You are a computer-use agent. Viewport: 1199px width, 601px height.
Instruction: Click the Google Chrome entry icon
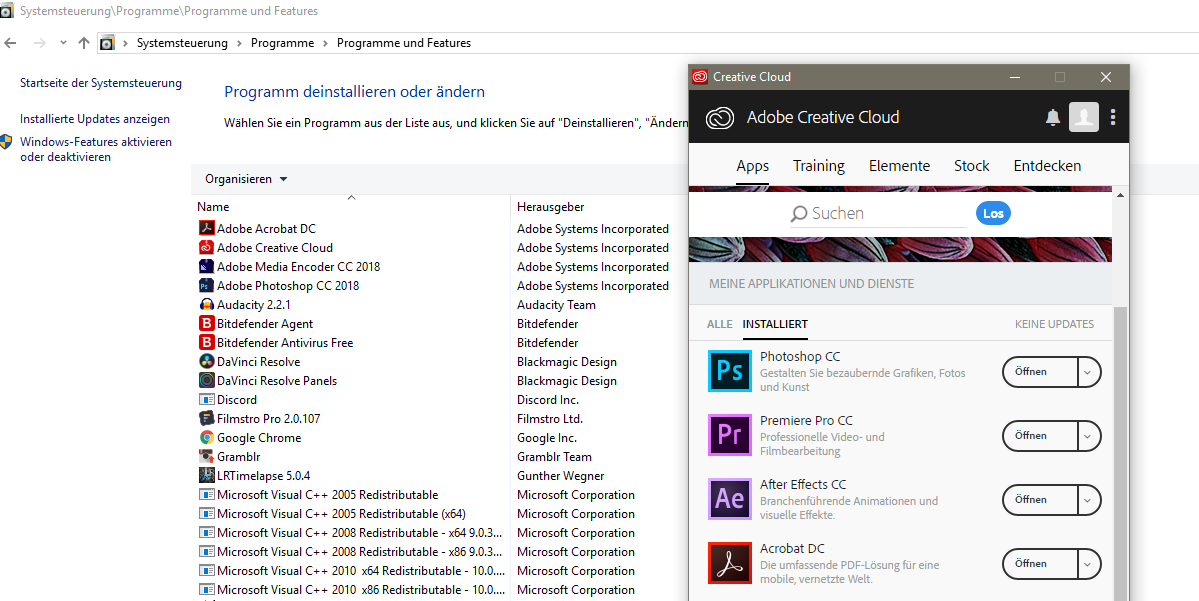(205, 437)
